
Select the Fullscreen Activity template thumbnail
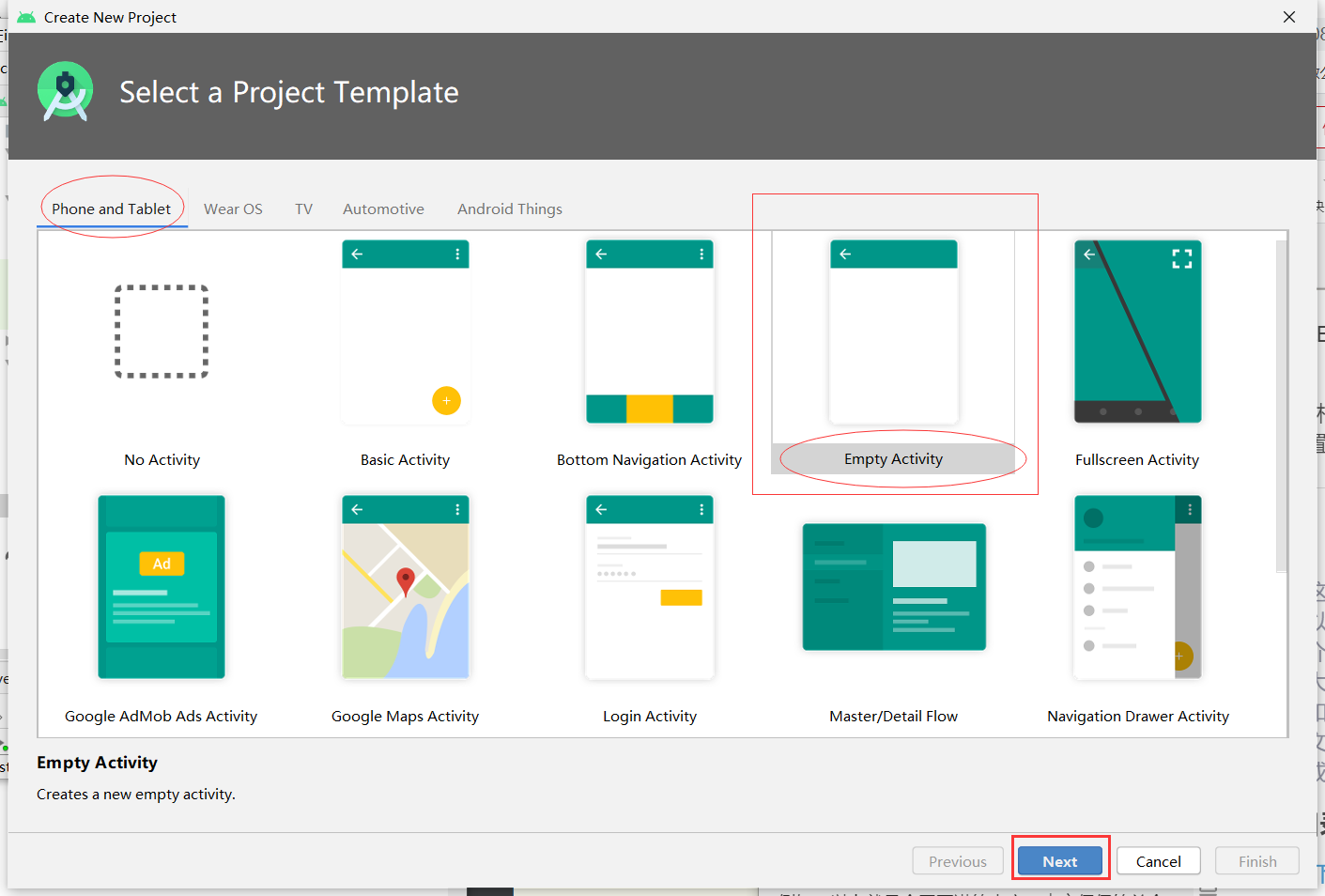[1138, 332]
